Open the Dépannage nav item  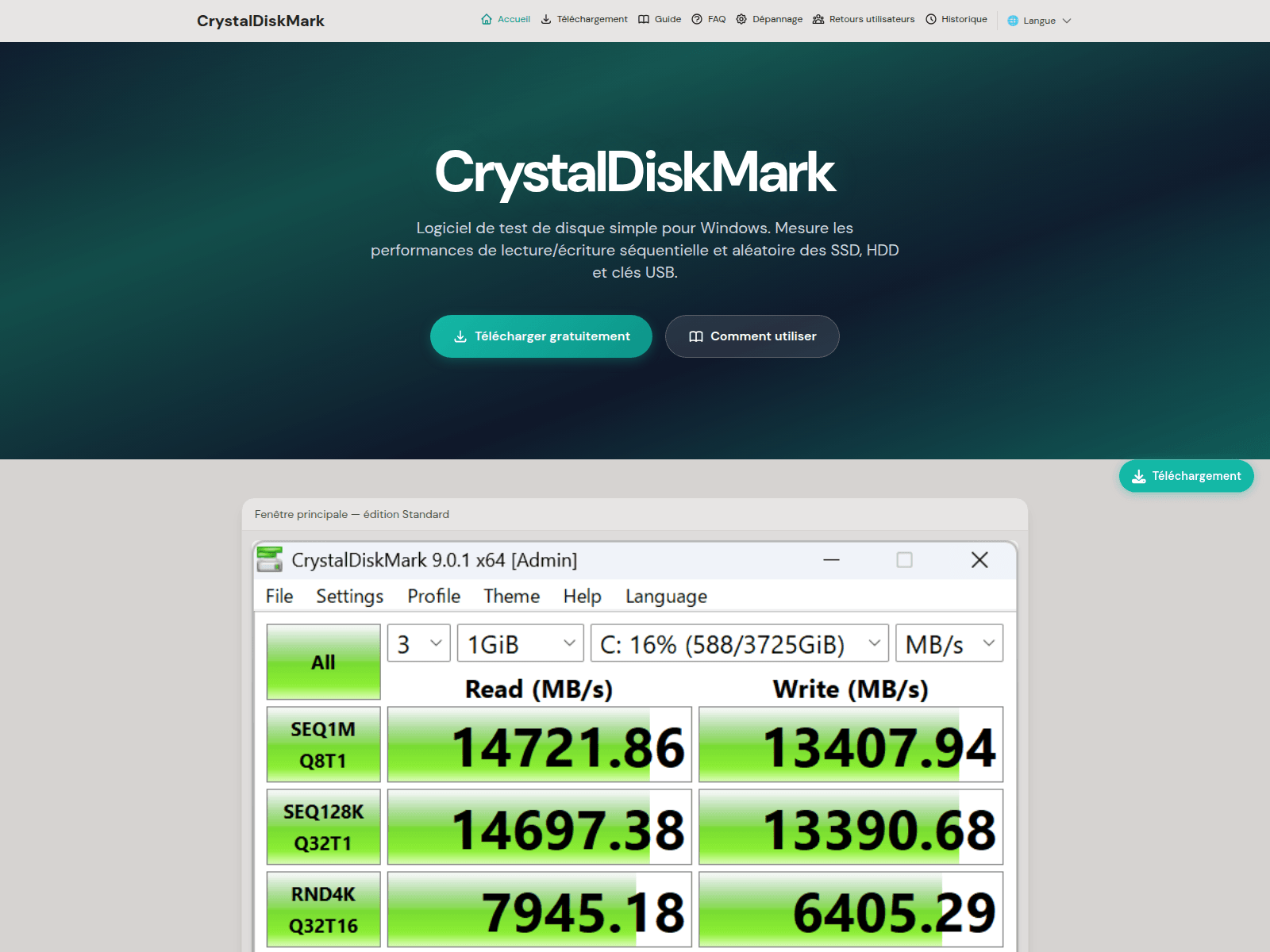[x=769, y=20]
